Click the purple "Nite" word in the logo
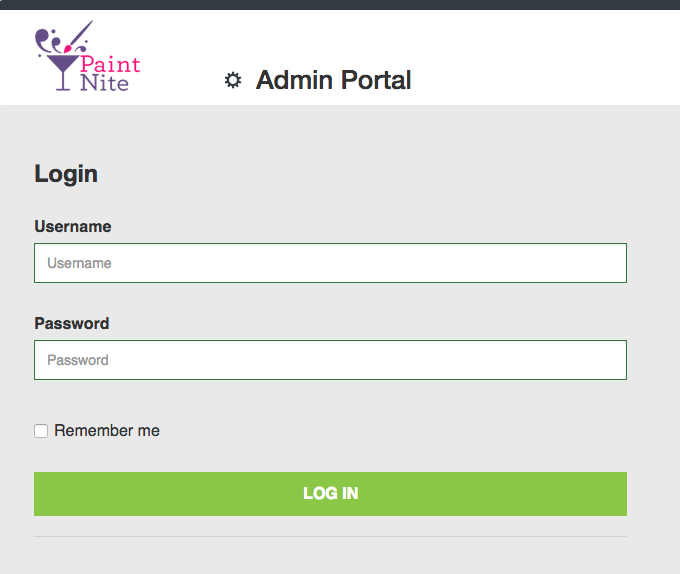680x574 pixels. pos(105,84)
